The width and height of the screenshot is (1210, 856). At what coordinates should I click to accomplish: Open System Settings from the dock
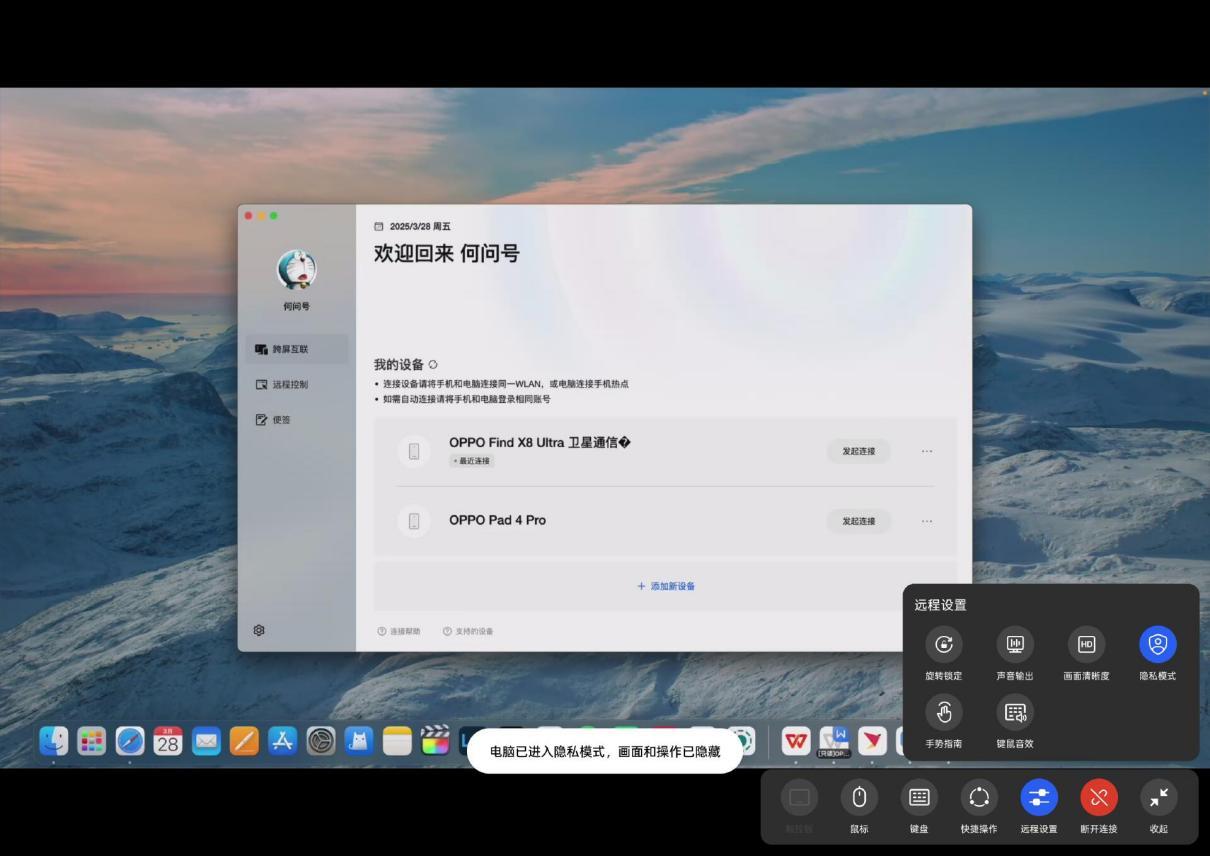[321, 741]
